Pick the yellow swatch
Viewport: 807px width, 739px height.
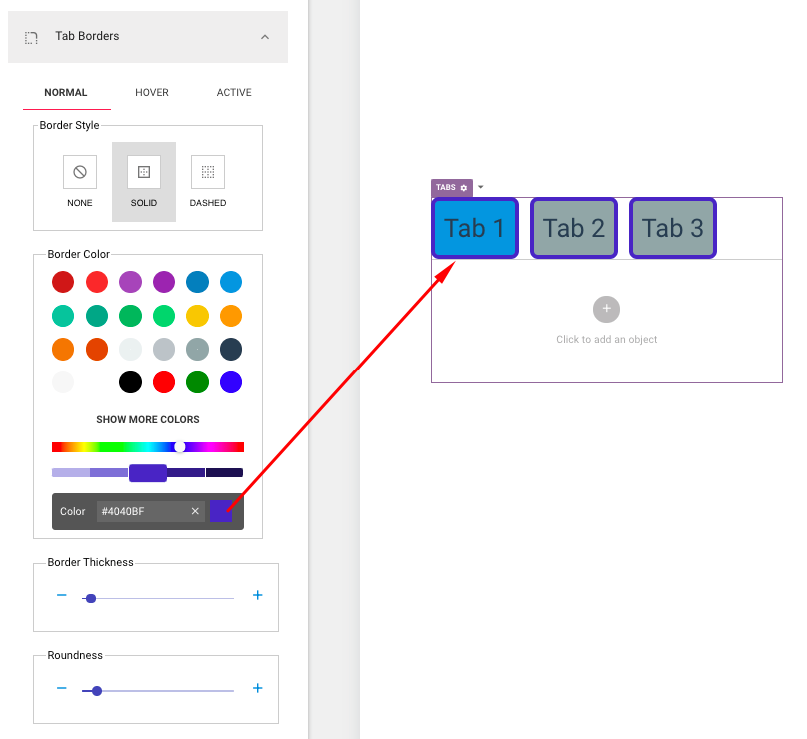tap(198, 316)
